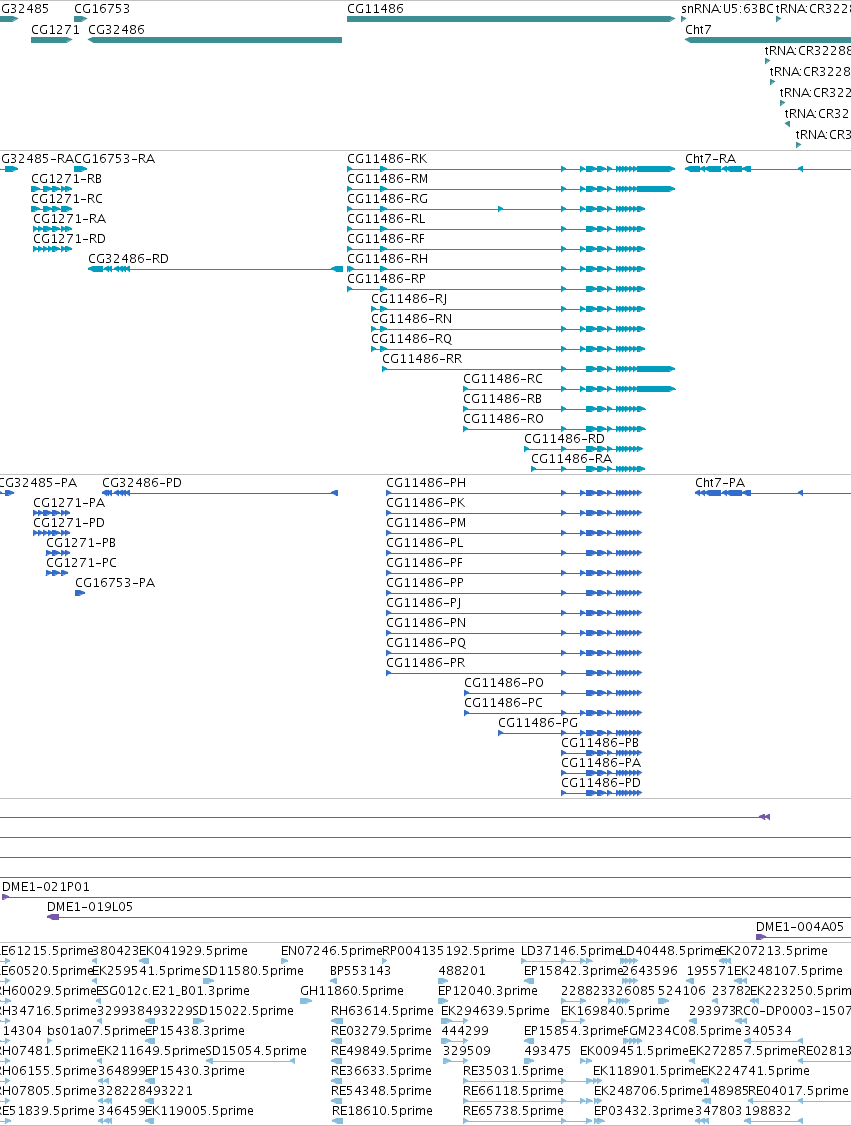Click EST label BP553143
The height and width of the screenshot is (1126, 851).
(x=361, y=972)
